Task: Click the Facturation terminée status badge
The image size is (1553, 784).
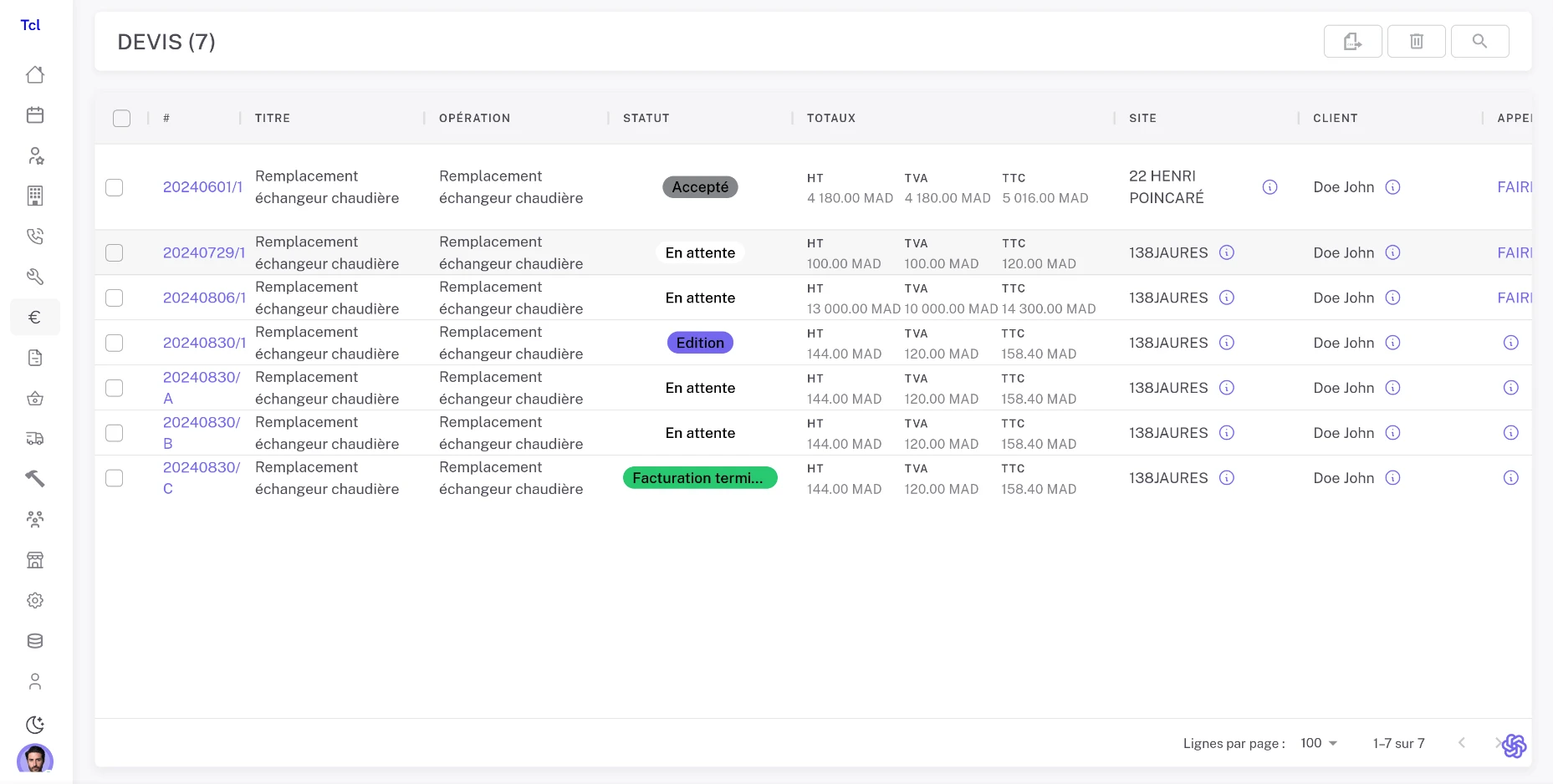Action: click(700, 478)
